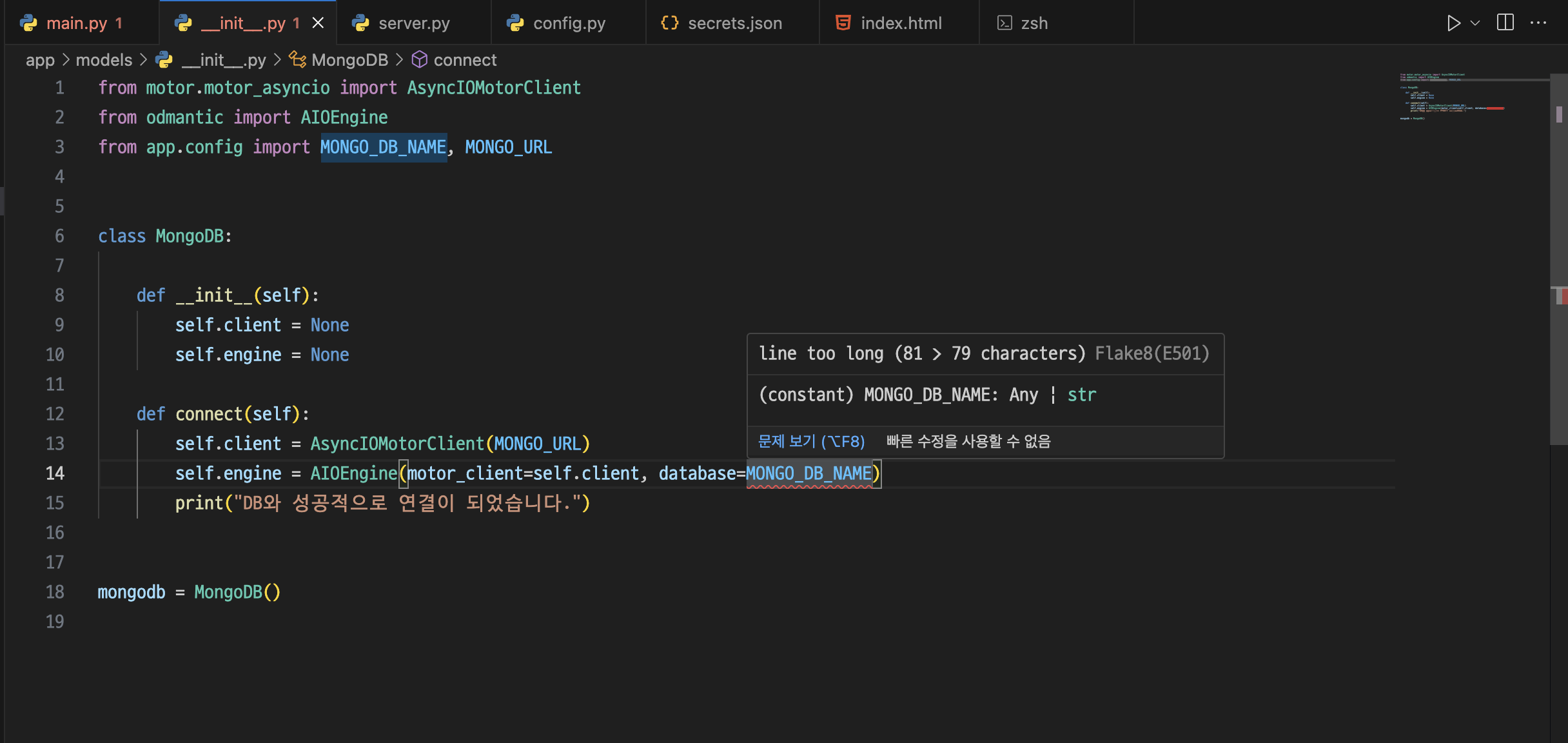Click the '빠른 수정을 사용할 수 없음' text in popup
Image resolution: width=1568 pixels, height=743 pixels.
pos(968,442)
